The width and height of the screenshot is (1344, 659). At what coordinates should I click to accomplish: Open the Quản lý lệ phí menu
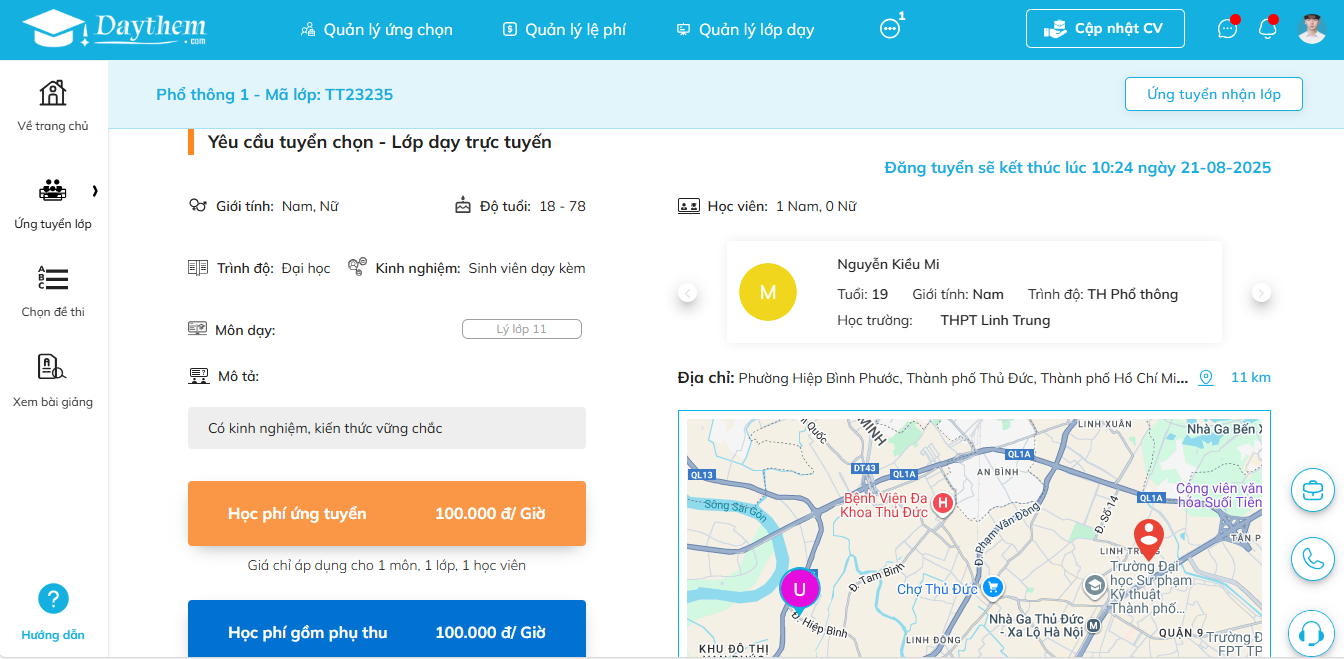[x=564, y=30]
